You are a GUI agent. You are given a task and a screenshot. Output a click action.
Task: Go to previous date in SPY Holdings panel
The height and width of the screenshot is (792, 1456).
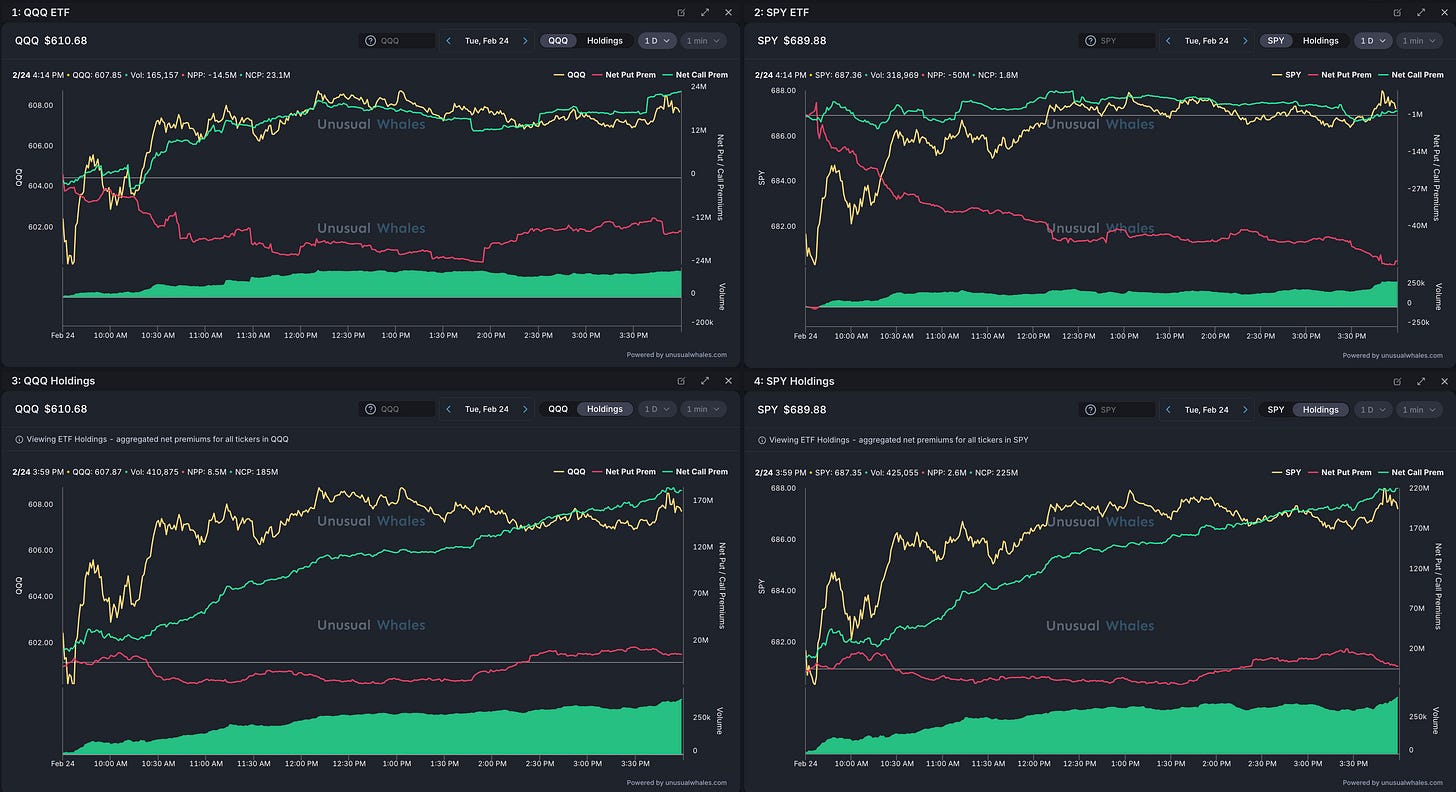point(1169,409)
